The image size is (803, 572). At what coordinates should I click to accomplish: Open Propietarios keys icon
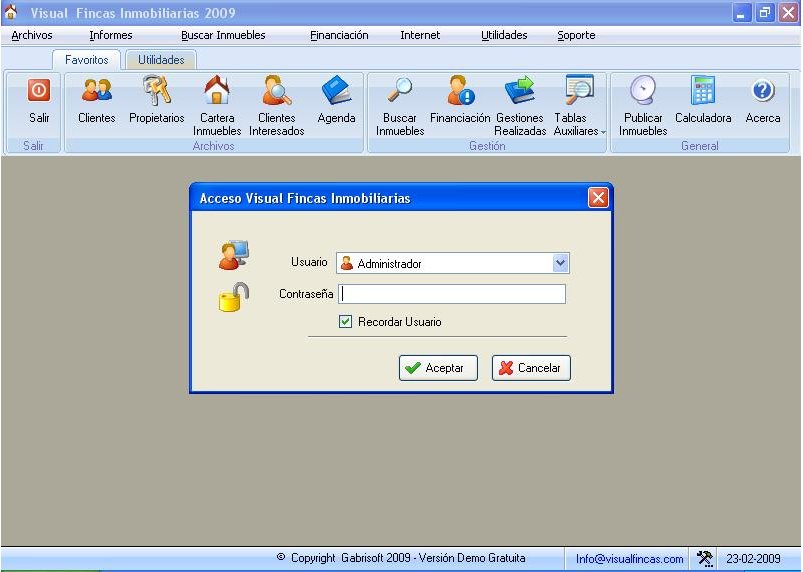pos(156,90)
